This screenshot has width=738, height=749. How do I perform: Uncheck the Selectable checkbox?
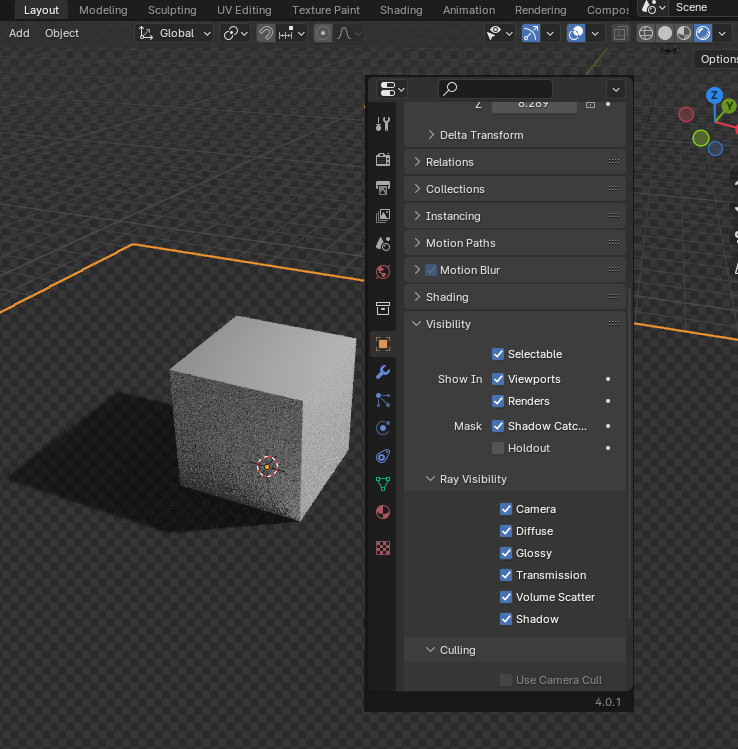(498, 354)
